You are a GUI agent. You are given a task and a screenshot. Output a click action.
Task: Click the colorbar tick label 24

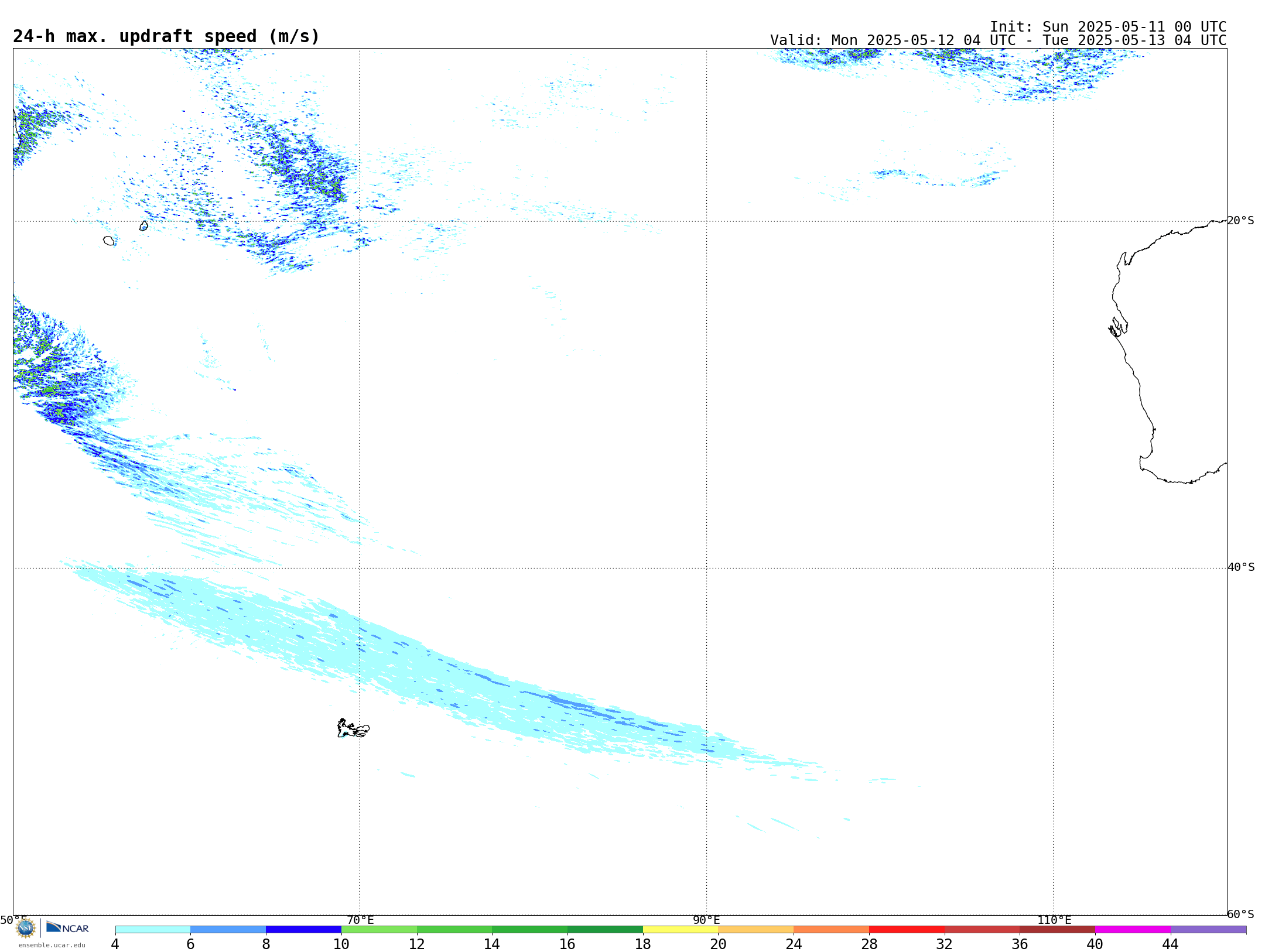(x=794, y=944)
